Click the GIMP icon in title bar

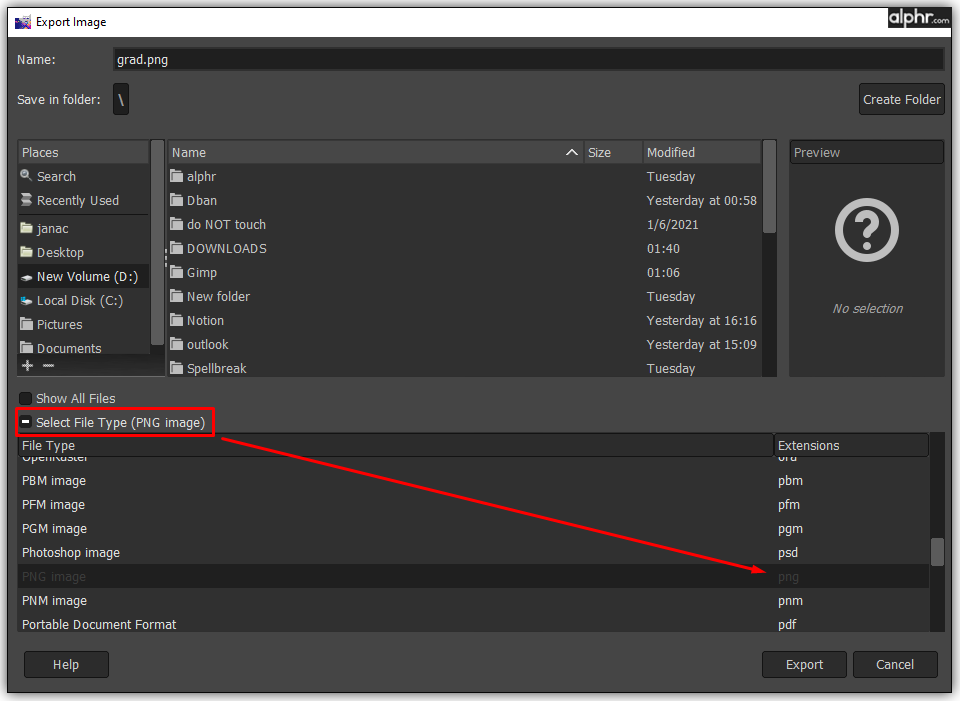pyautogui.click(x=23, y=22)
